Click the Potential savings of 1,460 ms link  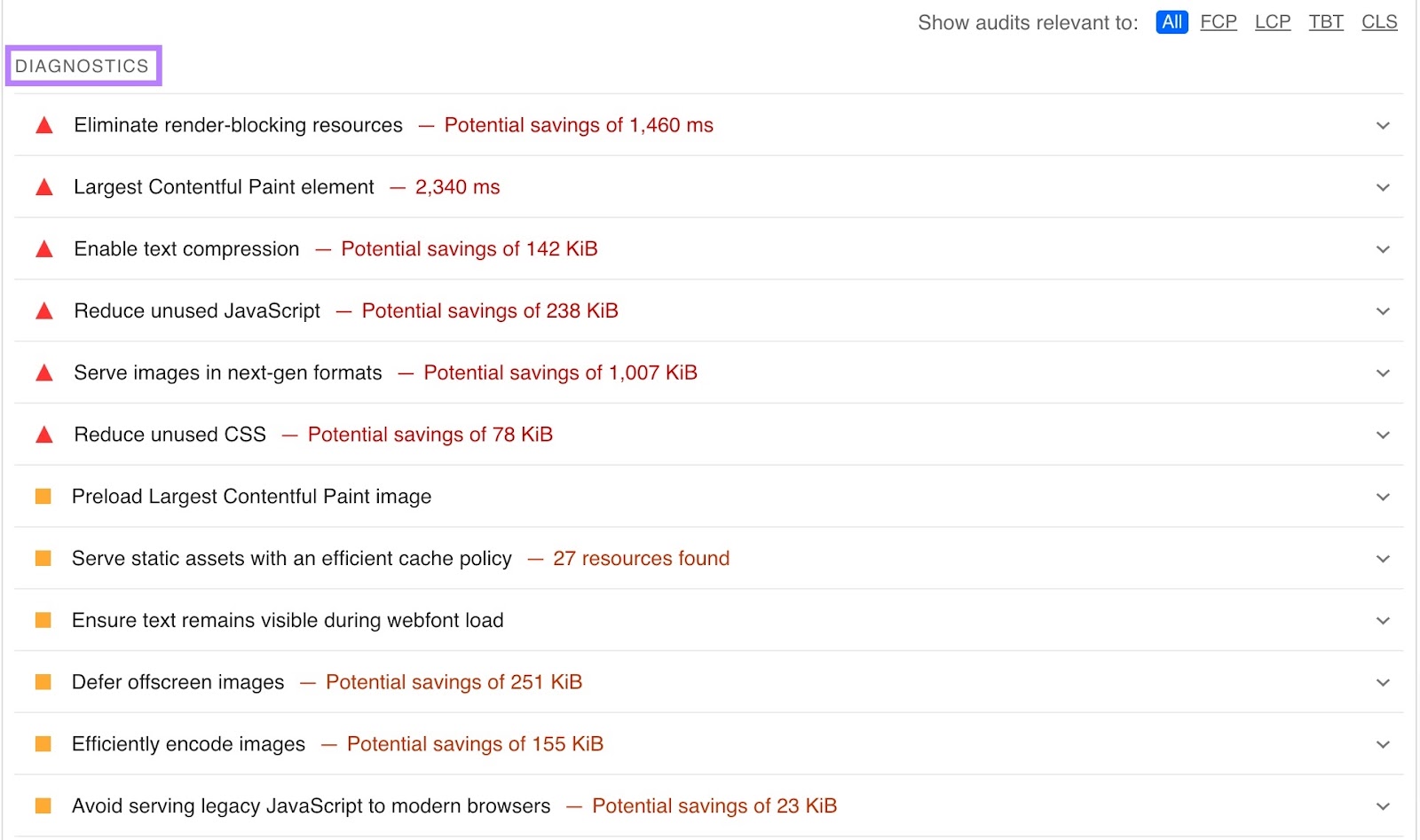tap(579, 125)
